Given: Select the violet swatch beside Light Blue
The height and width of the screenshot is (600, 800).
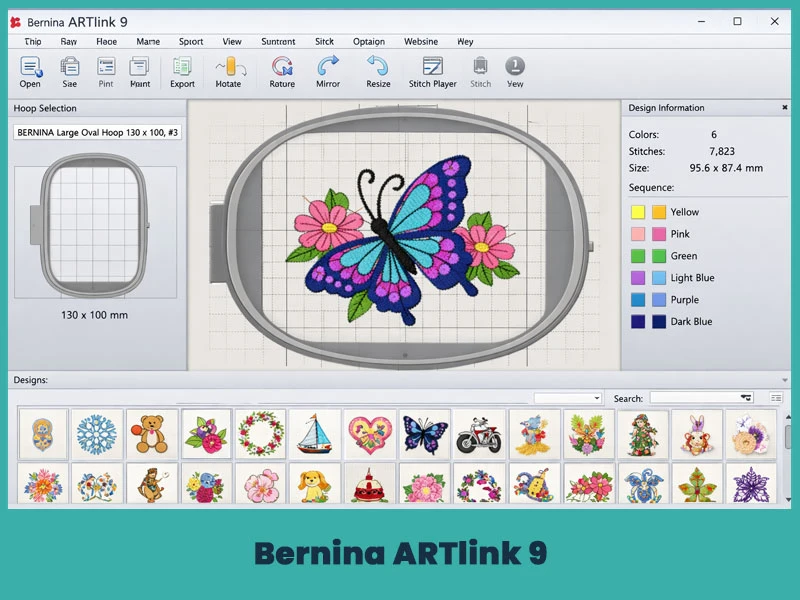Looking at the screenshot, I should 638,278.
